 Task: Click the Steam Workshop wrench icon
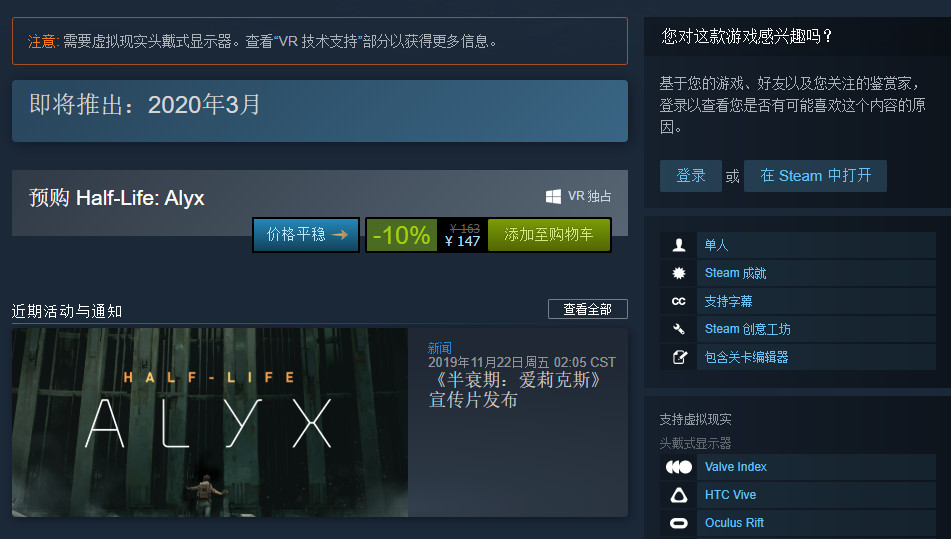click(679, 329)
